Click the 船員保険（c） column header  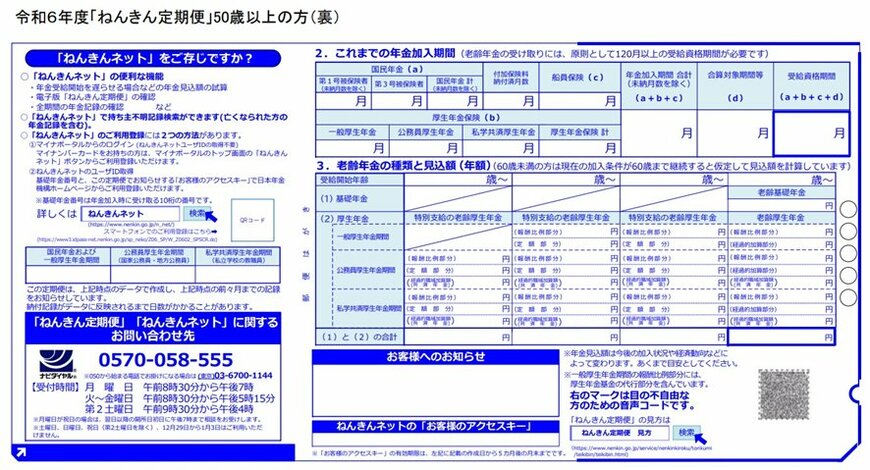point(578,78)
